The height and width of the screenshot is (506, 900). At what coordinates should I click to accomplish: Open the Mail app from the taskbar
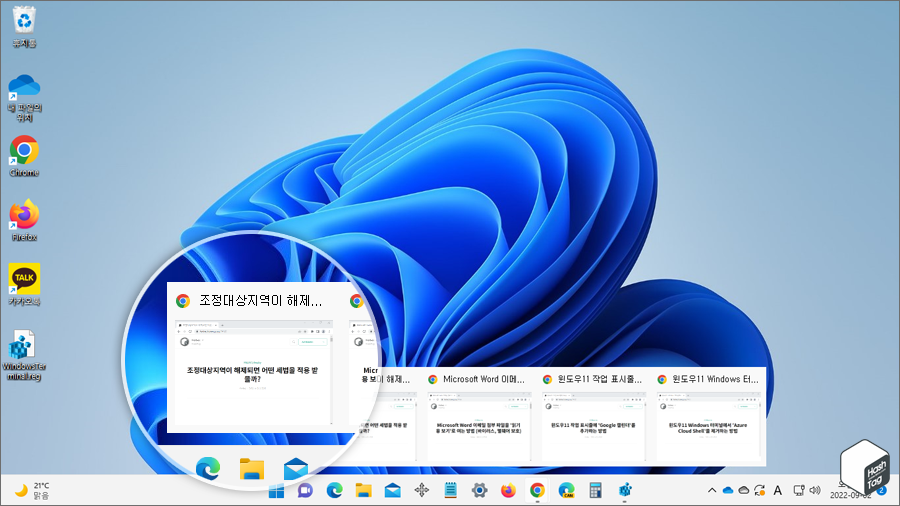(x=393, y=491)
